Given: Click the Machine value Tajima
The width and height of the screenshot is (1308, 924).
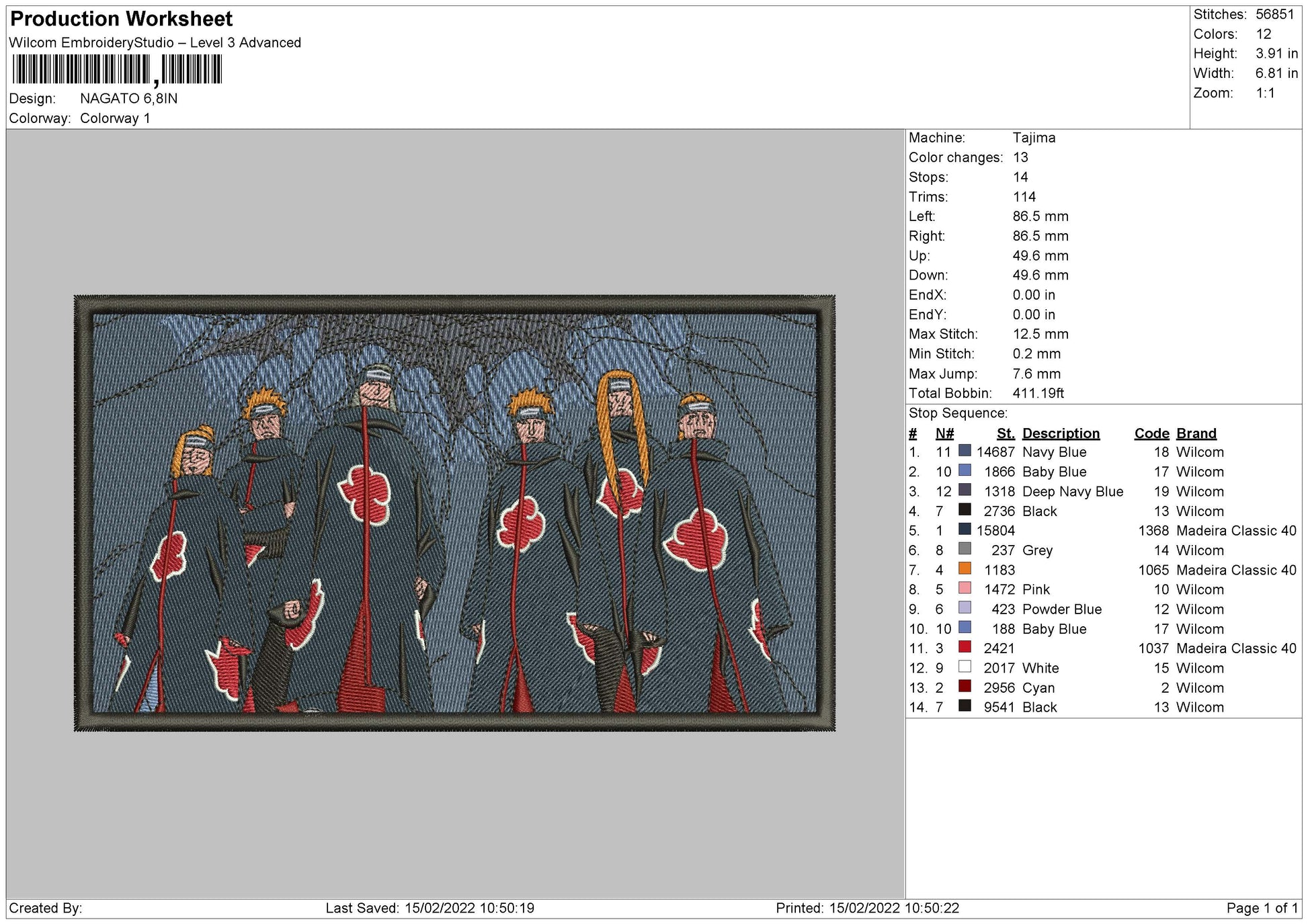Looking at the screenshot, I should (1034, 138).
